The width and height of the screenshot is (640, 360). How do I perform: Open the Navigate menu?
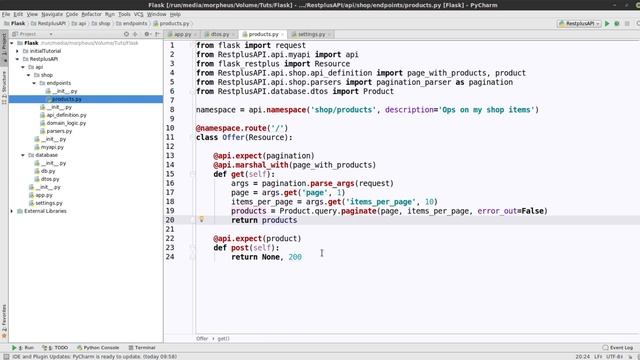(x=52, y=14)
